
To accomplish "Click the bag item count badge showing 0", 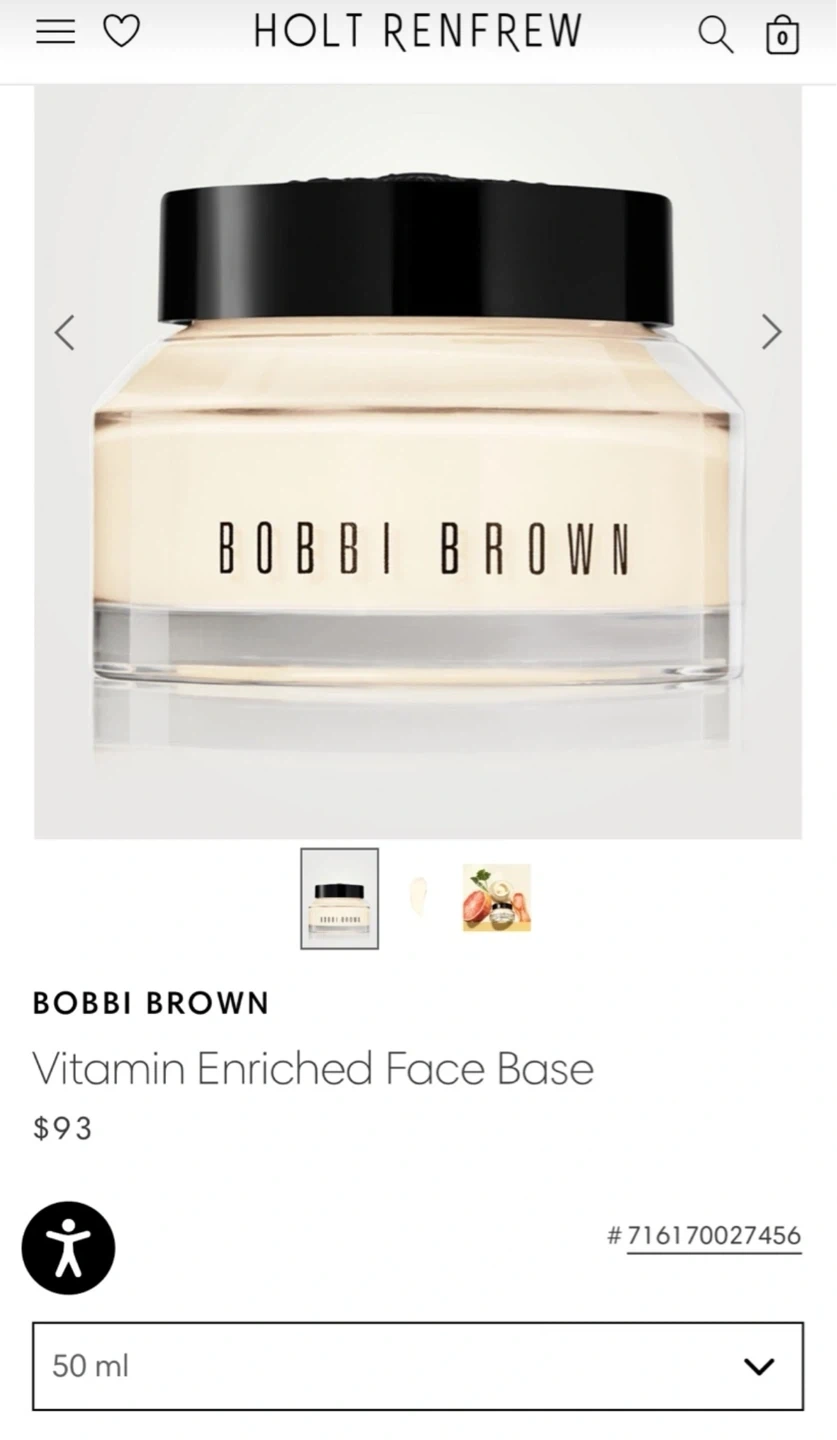I will (782, 39).
